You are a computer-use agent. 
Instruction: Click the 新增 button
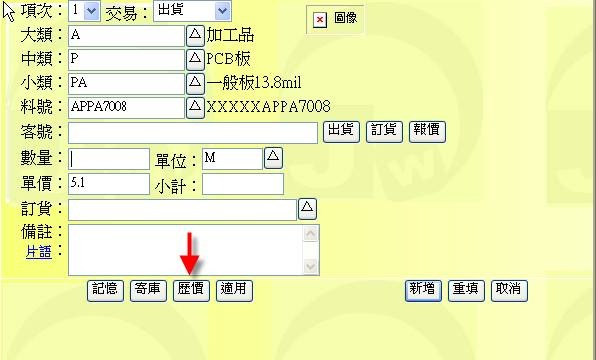point(423,291)
